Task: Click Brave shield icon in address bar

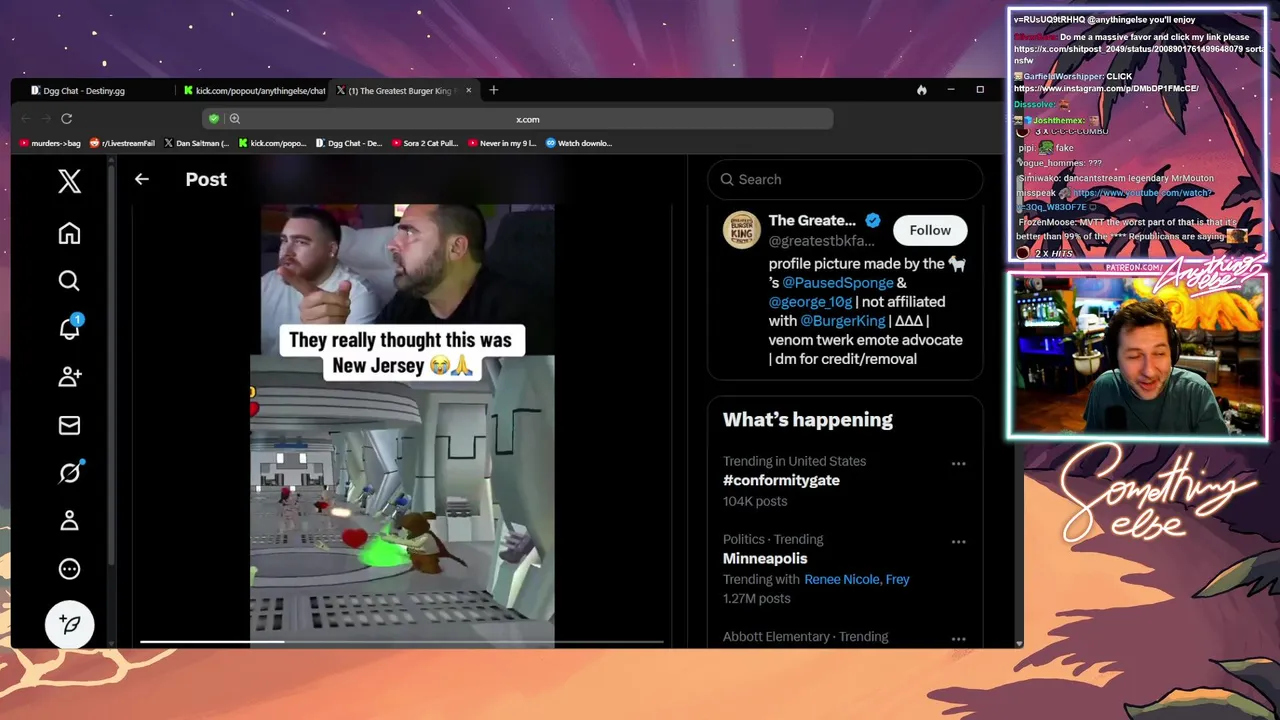Action: [213, 119]
